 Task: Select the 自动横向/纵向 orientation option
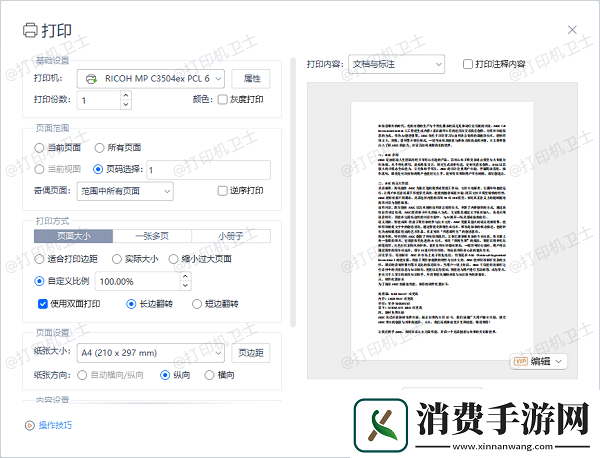pyautogui.click(x=82, y=375)
